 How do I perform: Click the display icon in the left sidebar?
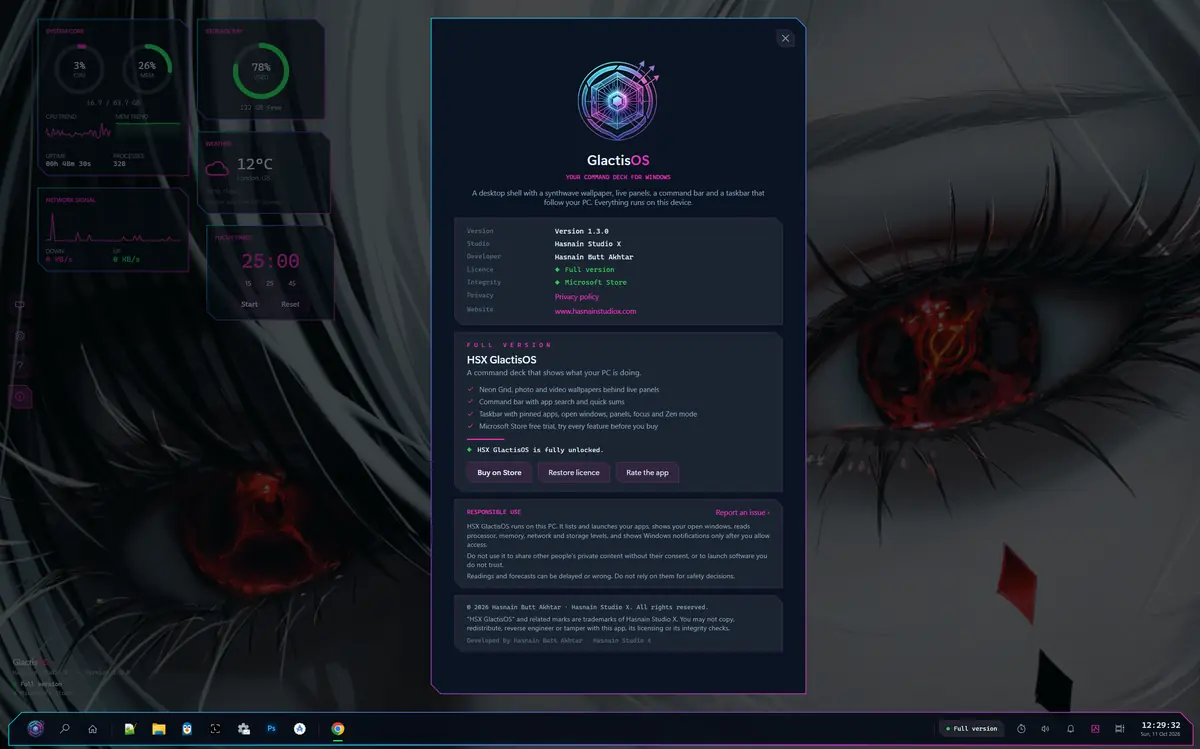click(x=20, y=306)
